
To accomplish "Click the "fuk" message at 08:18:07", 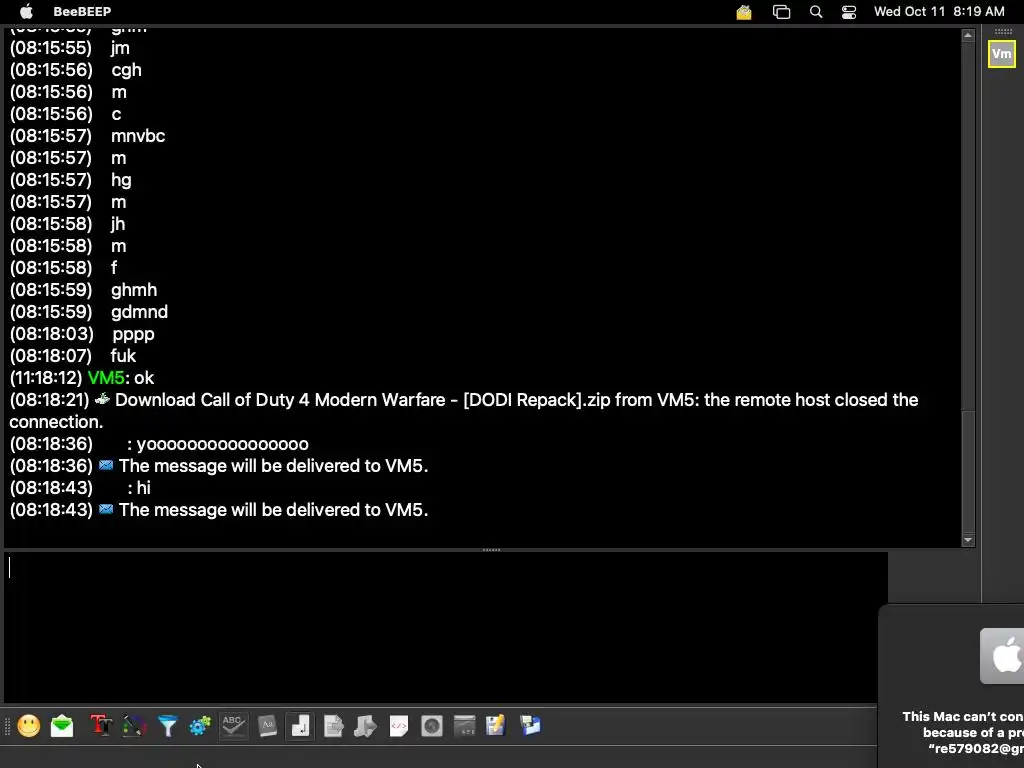I will [x=123, y=355].
